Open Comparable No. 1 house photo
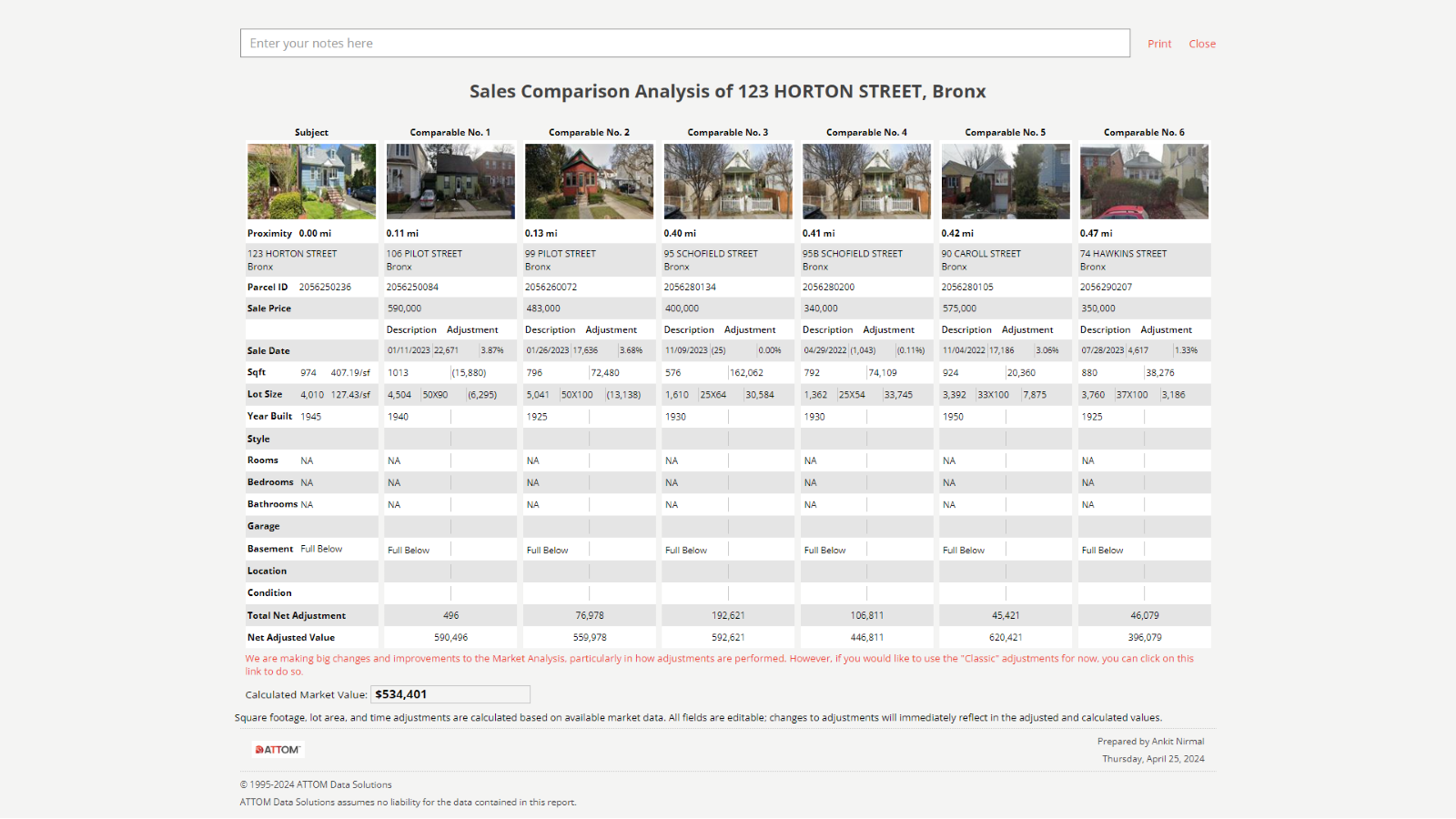The height and width of the screenshot is (819, 1456). point(450,181)
